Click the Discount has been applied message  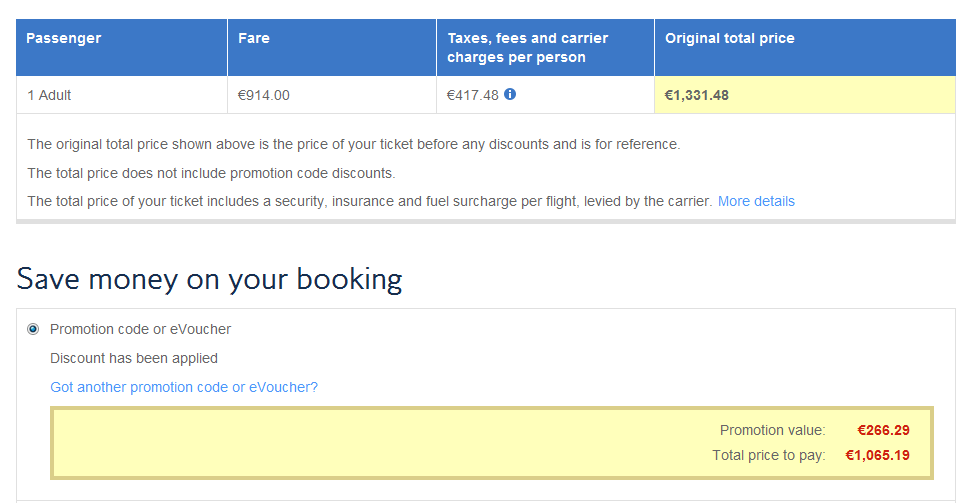tap(134, 358)
